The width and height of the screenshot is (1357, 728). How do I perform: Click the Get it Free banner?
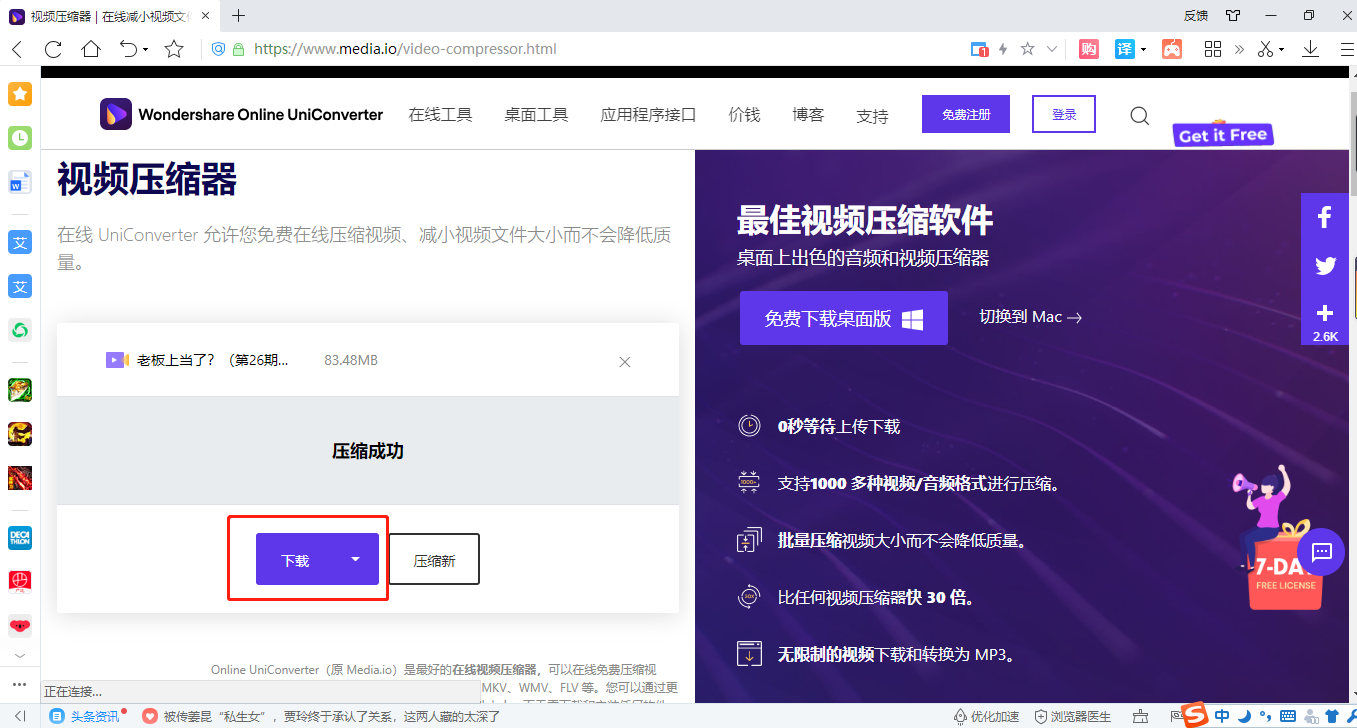coord(1223,134)
